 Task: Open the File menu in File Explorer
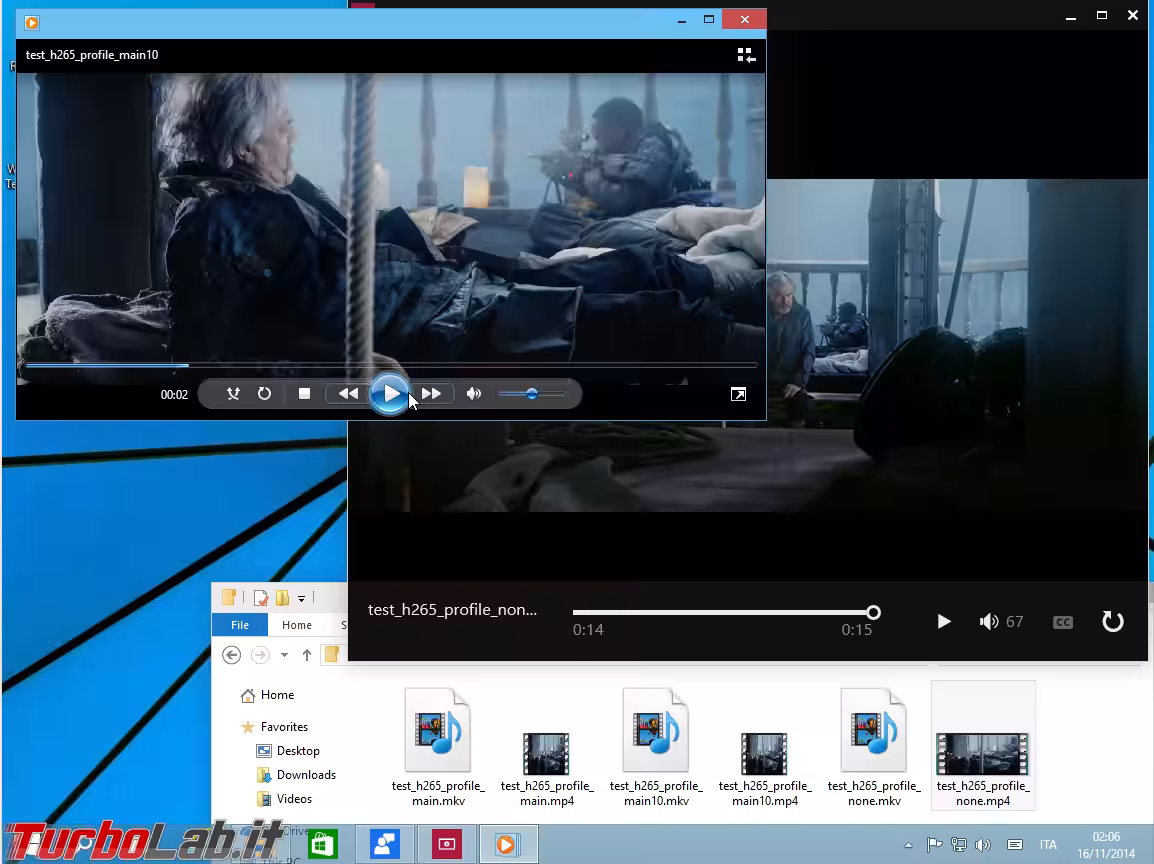point(239,624)
